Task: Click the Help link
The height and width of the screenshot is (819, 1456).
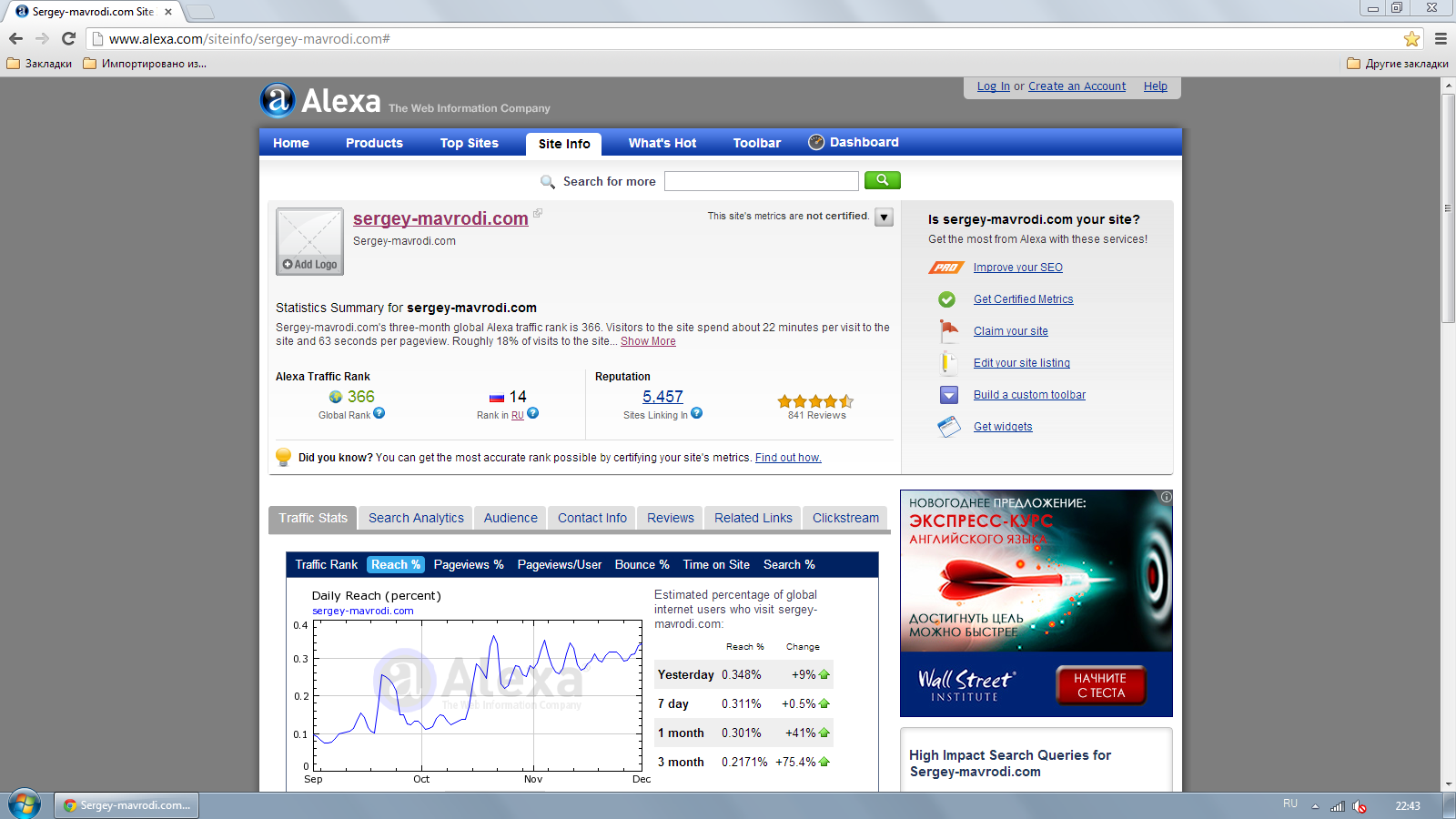Action: click(x=1156, y=86)
